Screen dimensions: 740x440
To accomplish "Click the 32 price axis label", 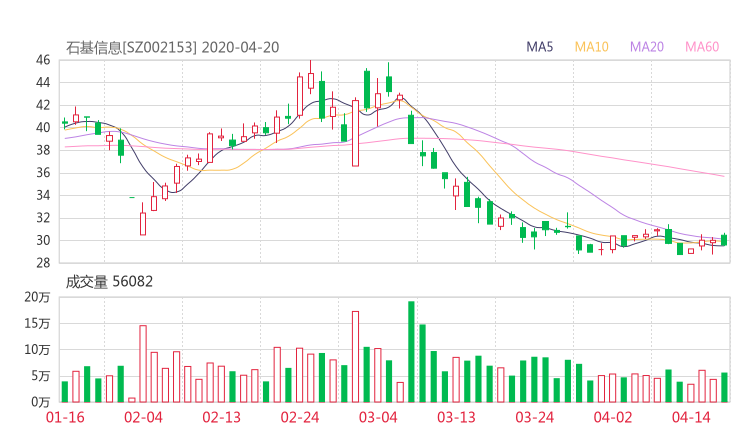I will click(43, 218).
